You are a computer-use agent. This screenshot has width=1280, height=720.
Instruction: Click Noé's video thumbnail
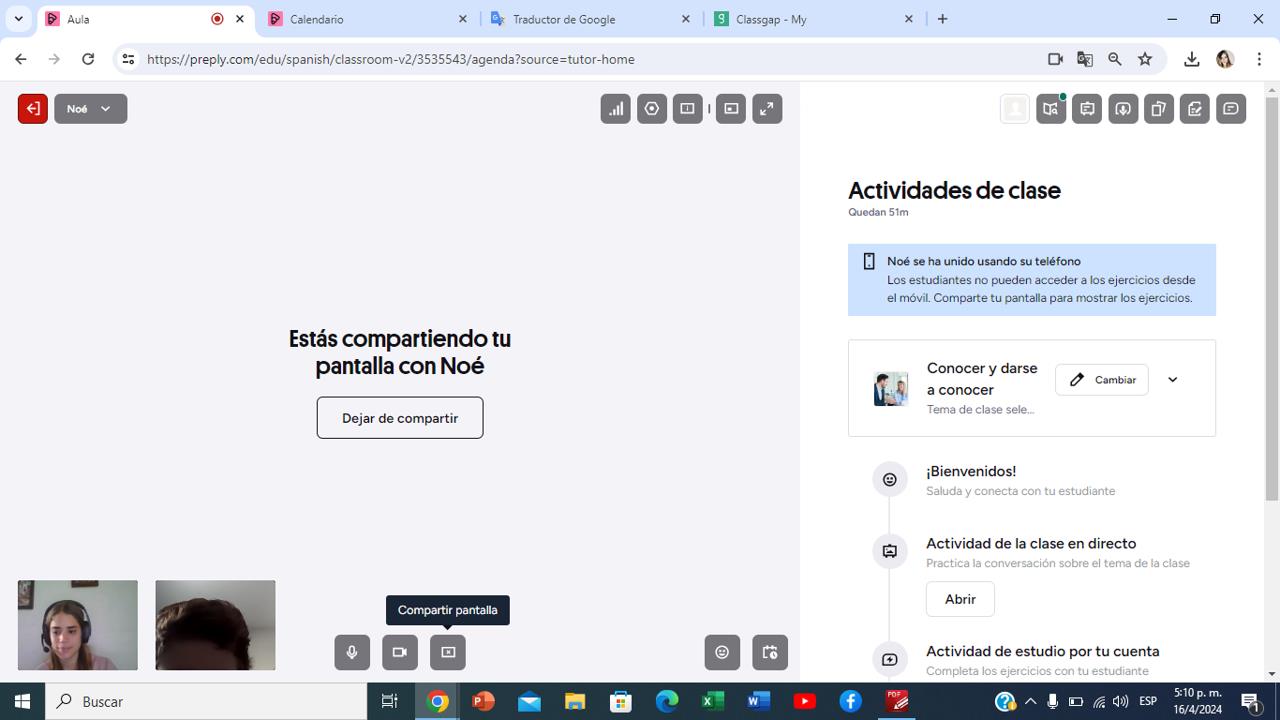[215, 625]
